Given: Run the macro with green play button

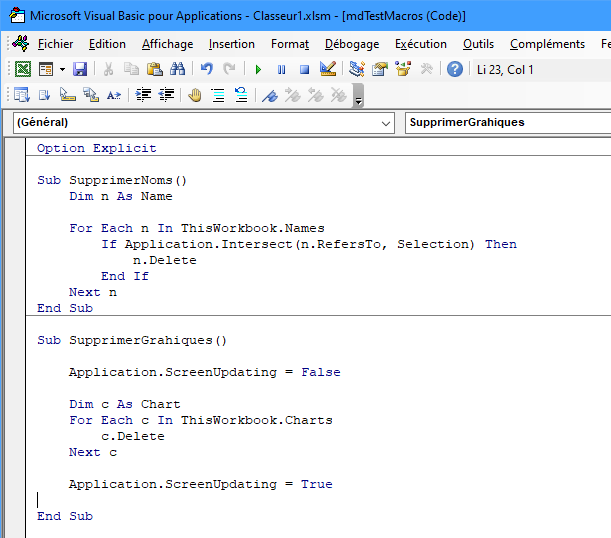Looking at the screenshot, I should [258, 70].
